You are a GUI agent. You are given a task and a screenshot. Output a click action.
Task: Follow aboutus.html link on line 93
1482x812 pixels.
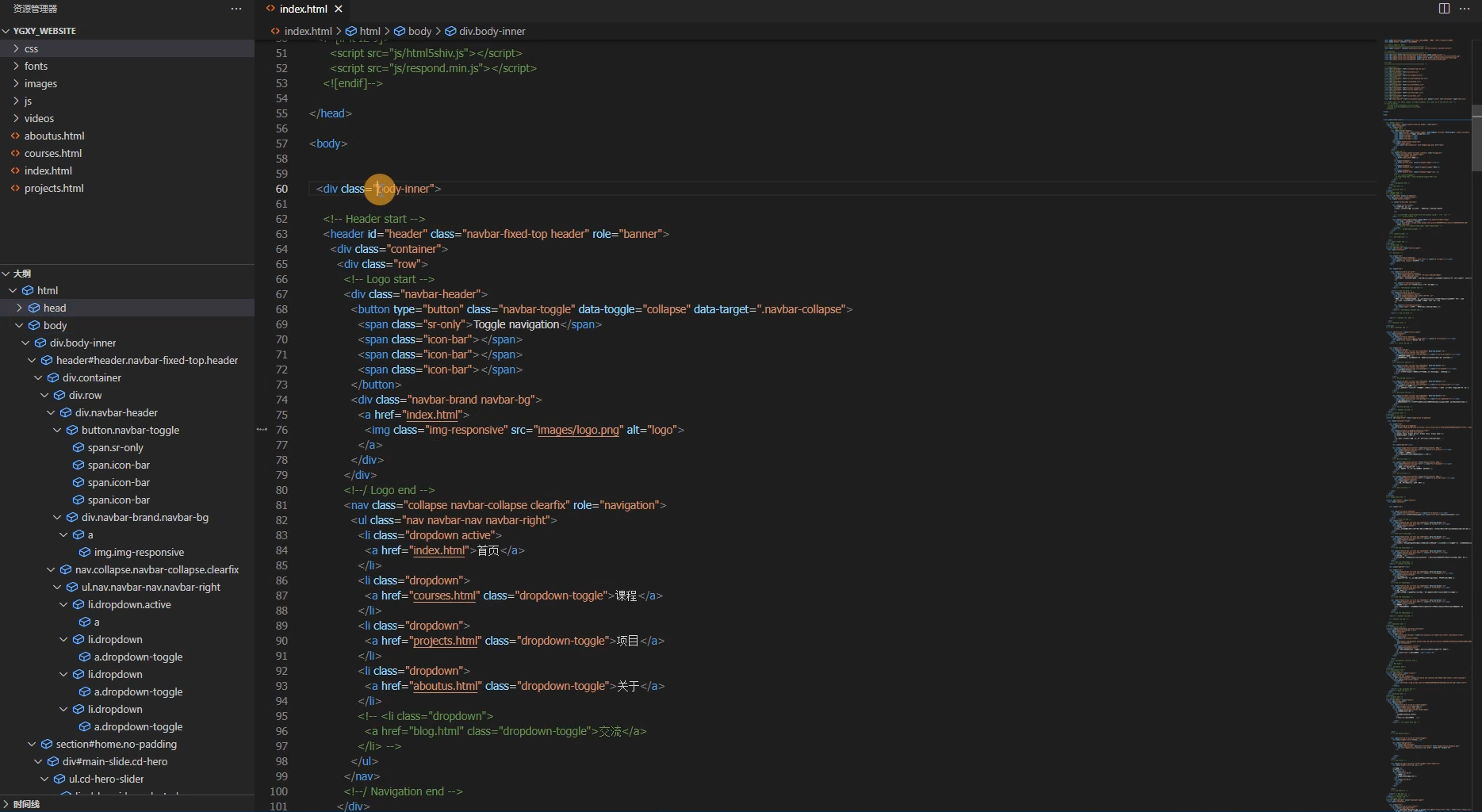click(446, 686)
